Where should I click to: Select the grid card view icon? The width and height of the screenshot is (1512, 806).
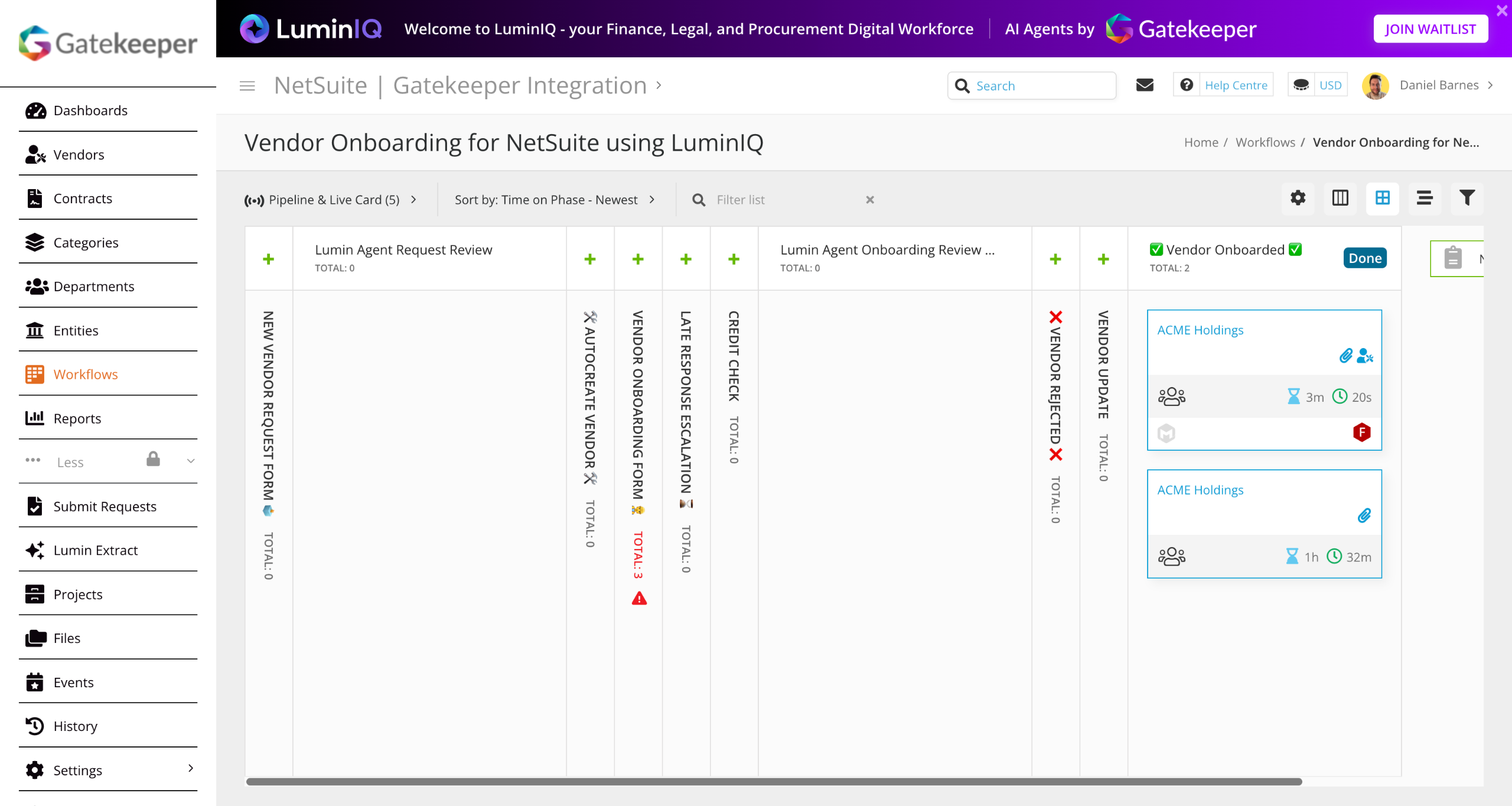[1382, 198]
